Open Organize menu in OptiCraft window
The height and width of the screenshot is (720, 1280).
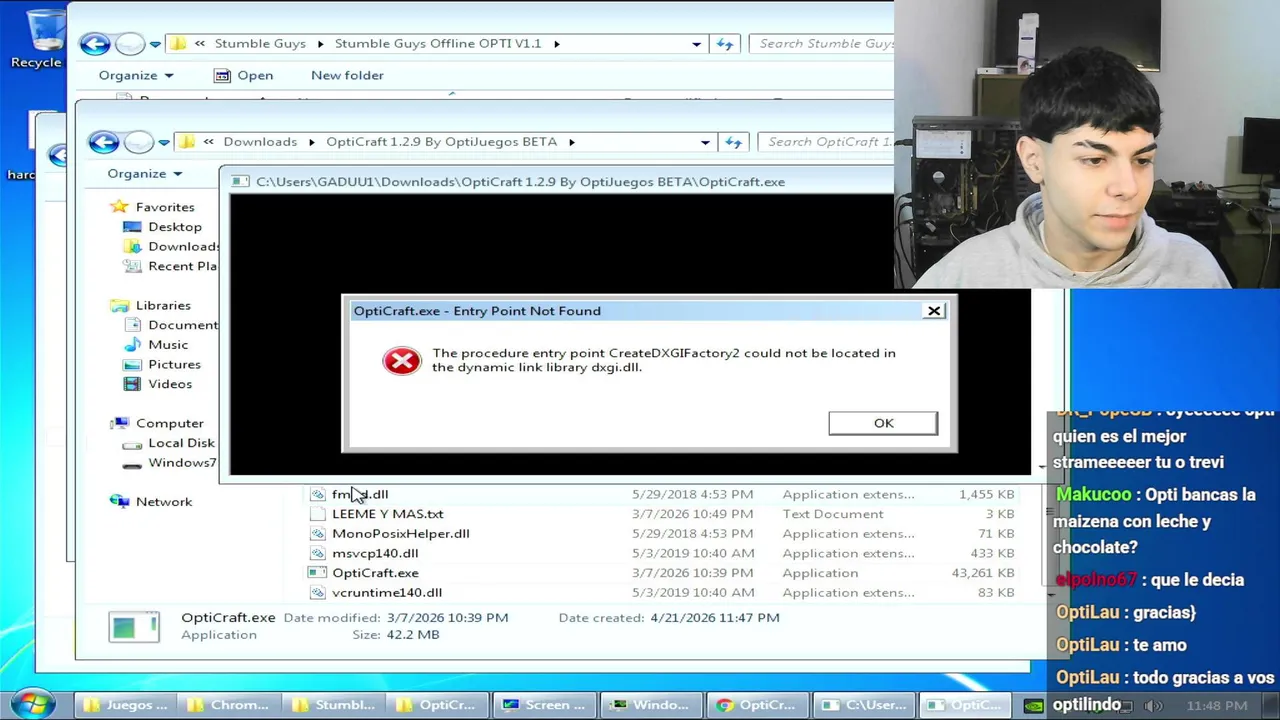click(145, 173)
